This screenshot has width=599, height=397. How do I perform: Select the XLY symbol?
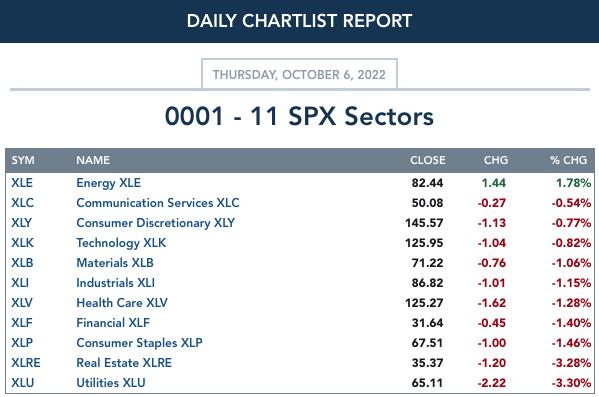(x=21, y=222)
